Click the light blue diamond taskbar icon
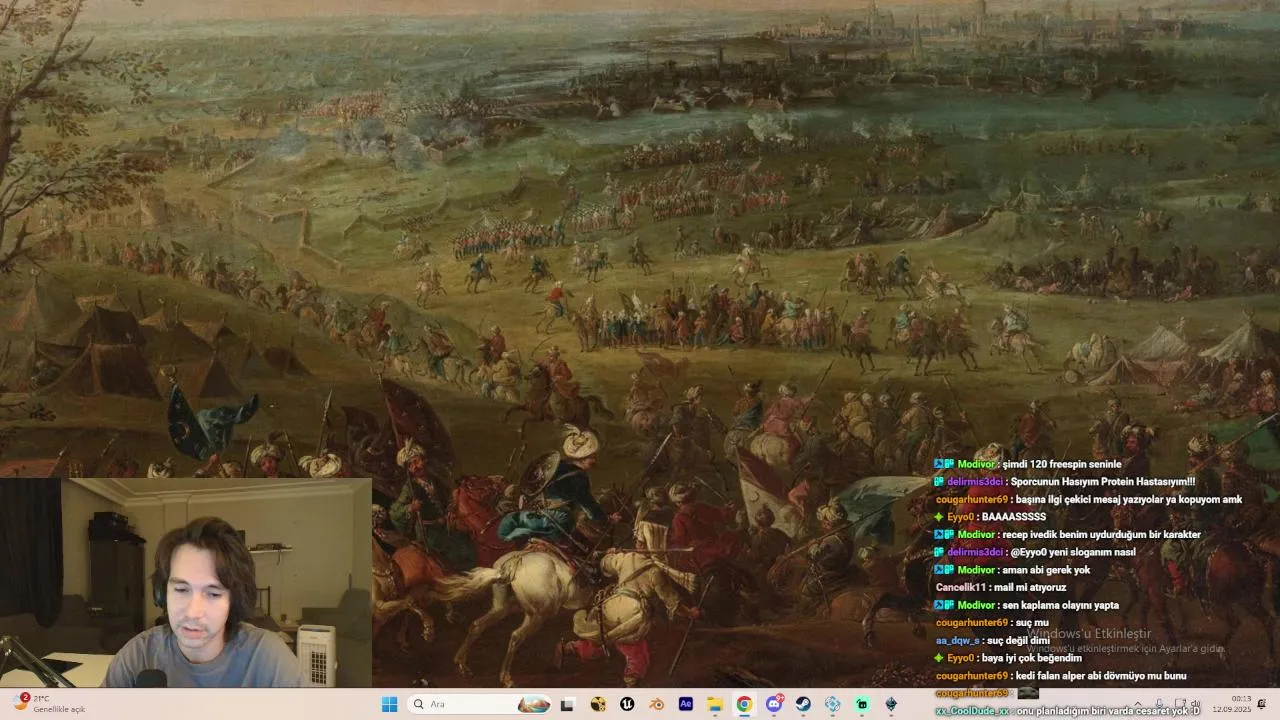Viewport: 1280px width, 720px height. coord(832,704)
